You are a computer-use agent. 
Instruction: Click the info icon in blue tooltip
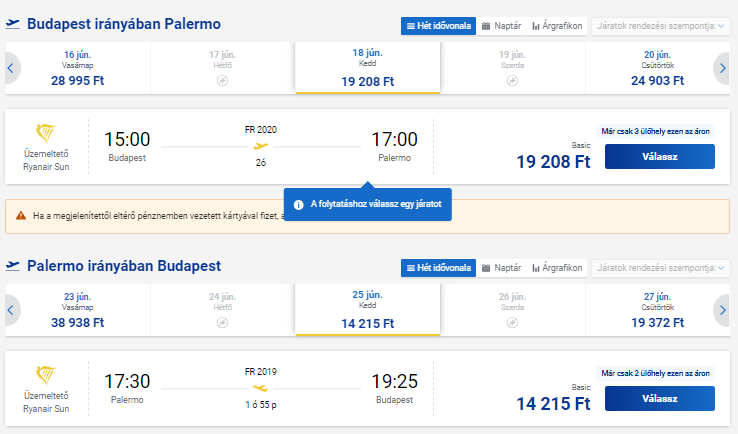pyautogui.click(x=298, y=205)
